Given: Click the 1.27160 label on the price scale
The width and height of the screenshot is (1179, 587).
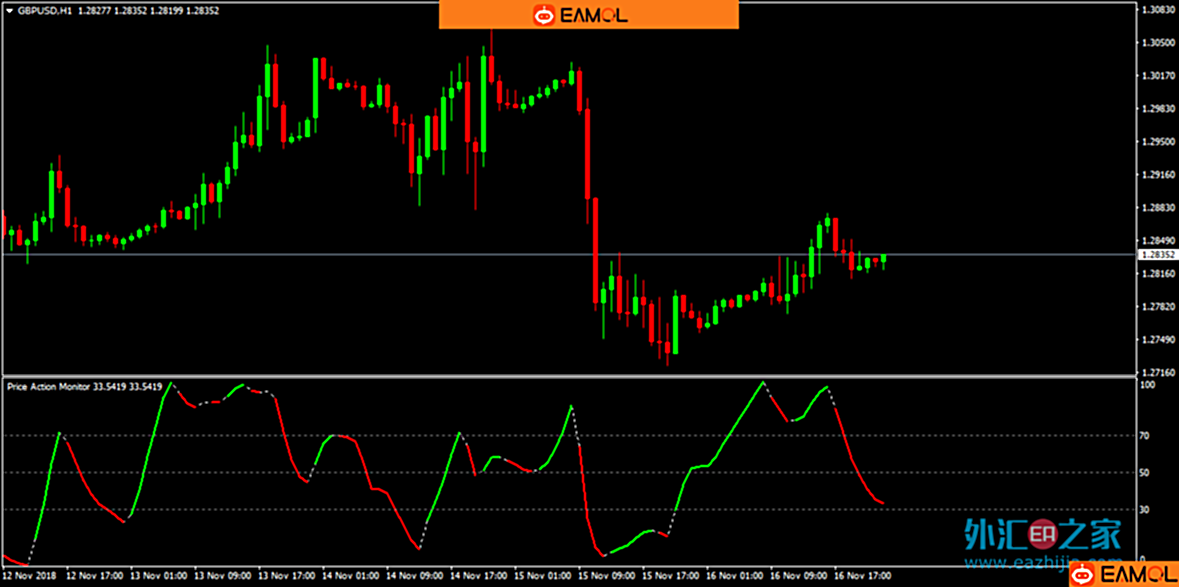Looking at the screenshot, I should coord(1157,372).
